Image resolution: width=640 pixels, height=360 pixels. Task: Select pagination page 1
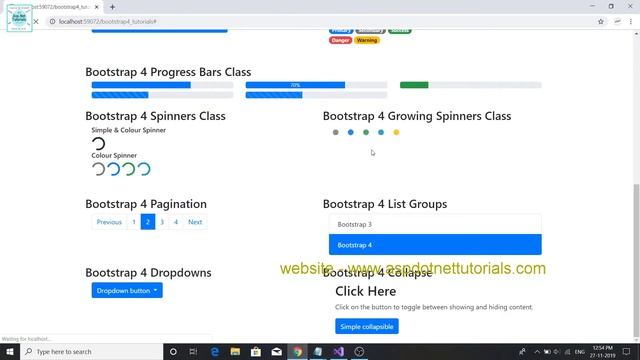click(134, 222)
